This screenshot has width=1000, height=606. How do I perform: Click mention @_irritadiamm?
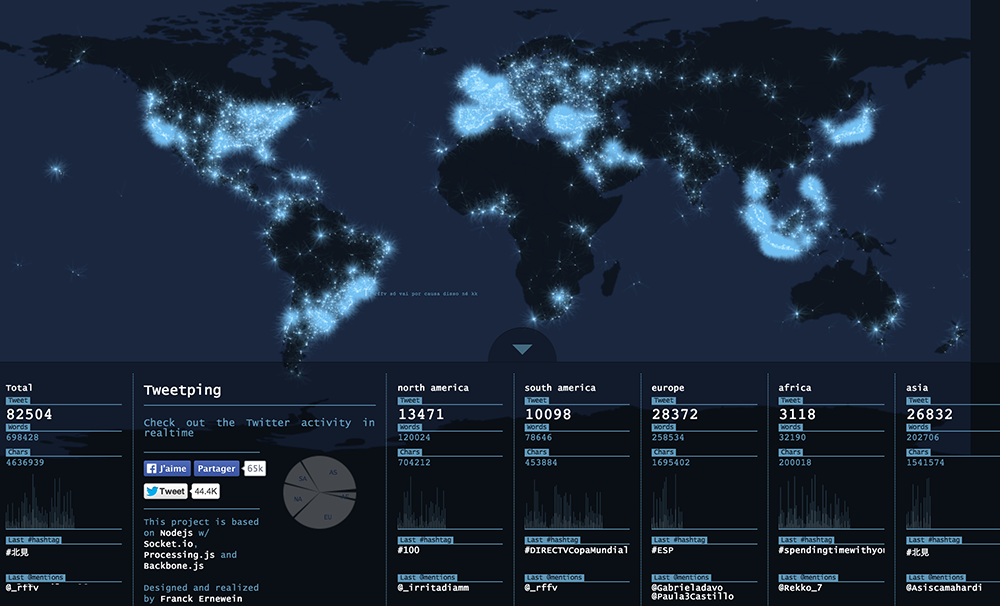(433, 588)
